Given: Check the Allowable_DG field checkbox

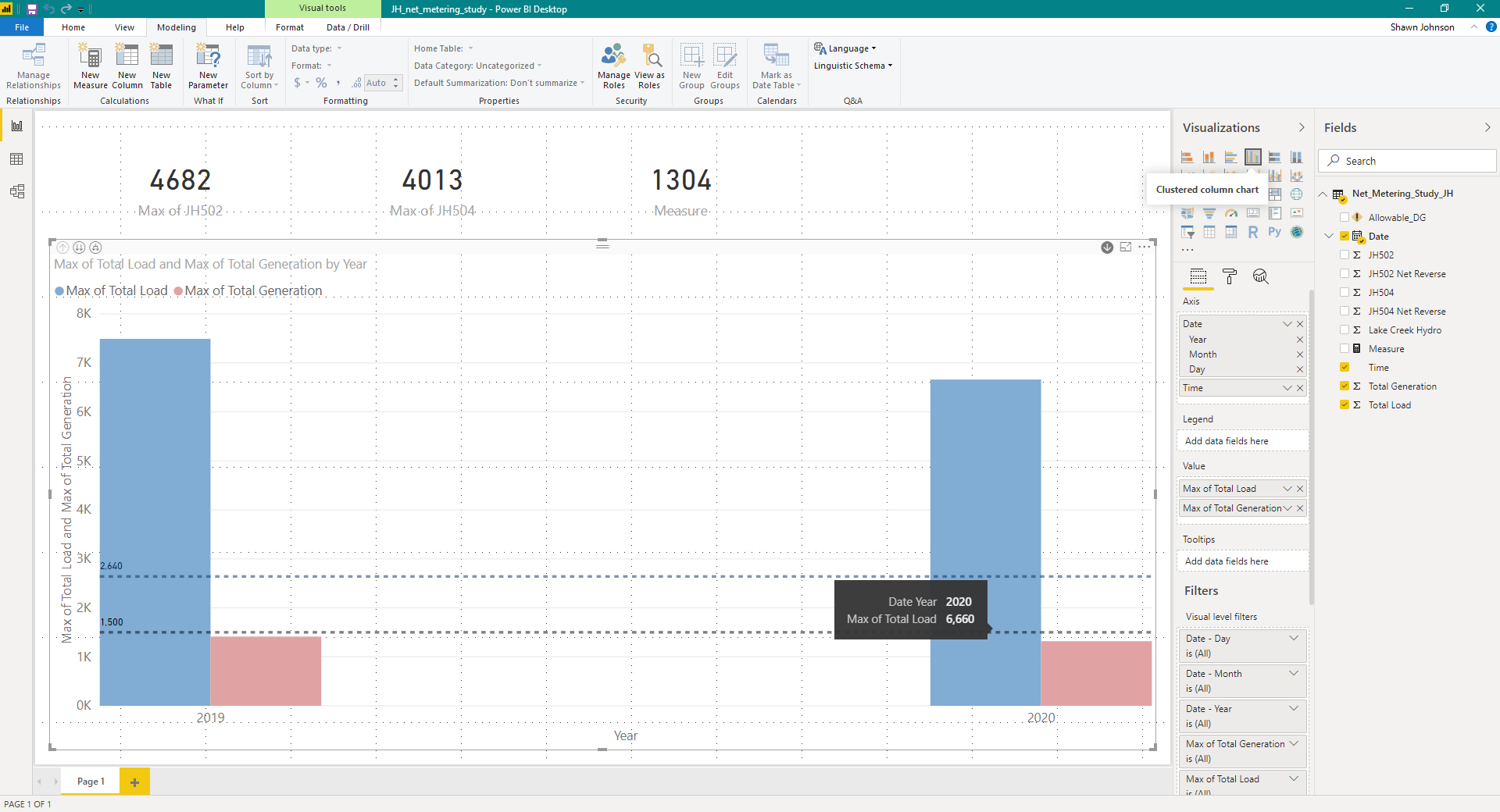Looking at the screenshot, I should [x=1345, y=217].
